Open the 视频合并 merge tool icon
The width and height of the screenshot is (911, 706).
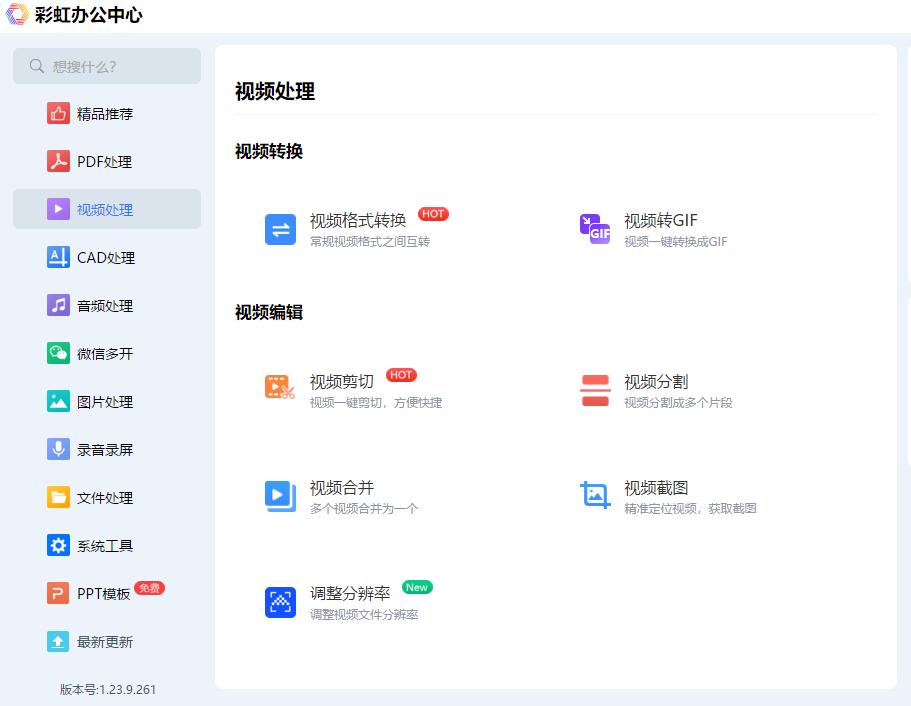280,496
